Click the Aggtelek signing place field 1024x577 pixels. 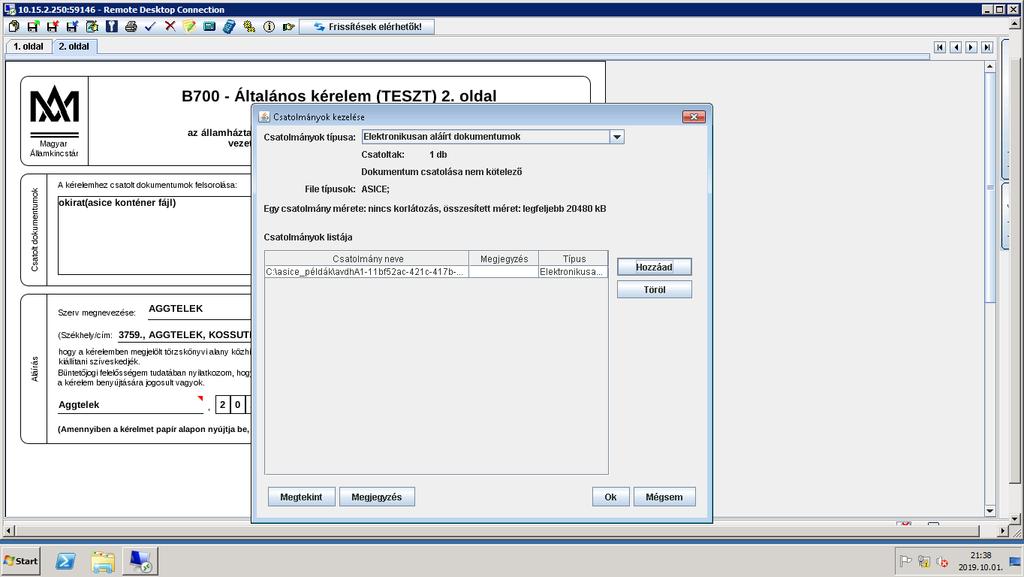(x=131, y=405)
